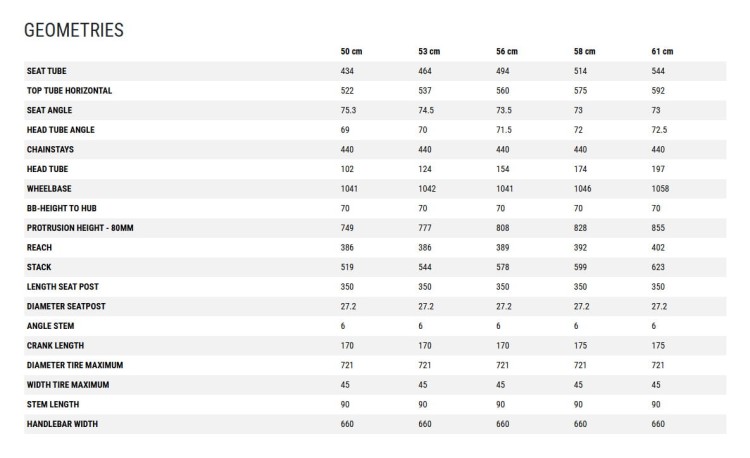The width and height of the screenshot is (750, 458).
Task: Click the HEAD TUBE ANGLE row label
Action: click(x=61, y=130)
